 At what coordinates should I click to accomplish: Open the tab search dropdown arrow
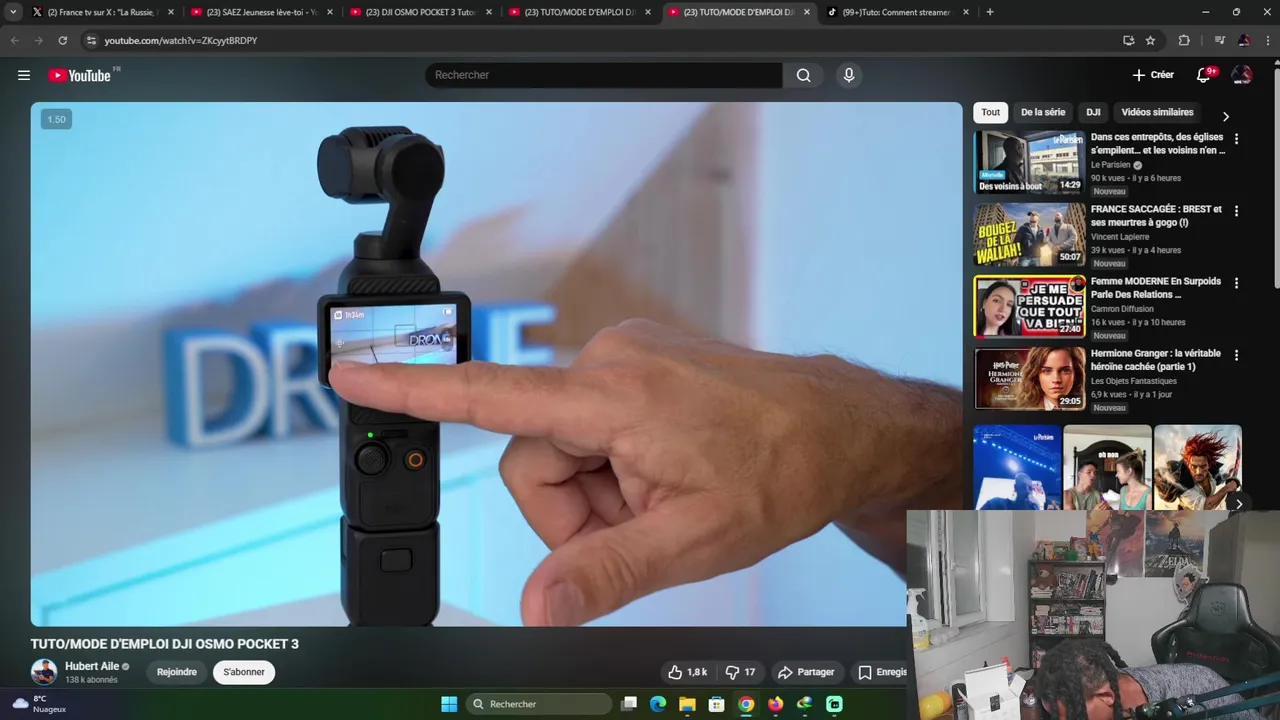click(x=13, y=12)
